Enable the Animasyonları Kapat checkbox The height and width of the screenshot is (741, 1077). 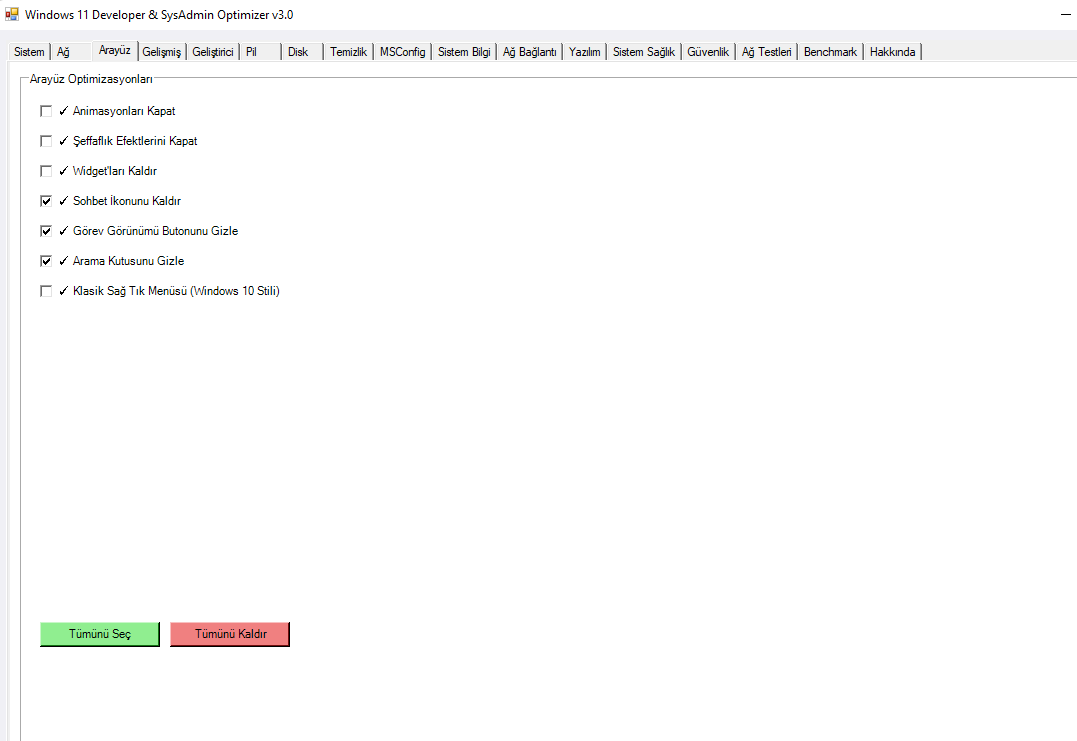point(46,111)
